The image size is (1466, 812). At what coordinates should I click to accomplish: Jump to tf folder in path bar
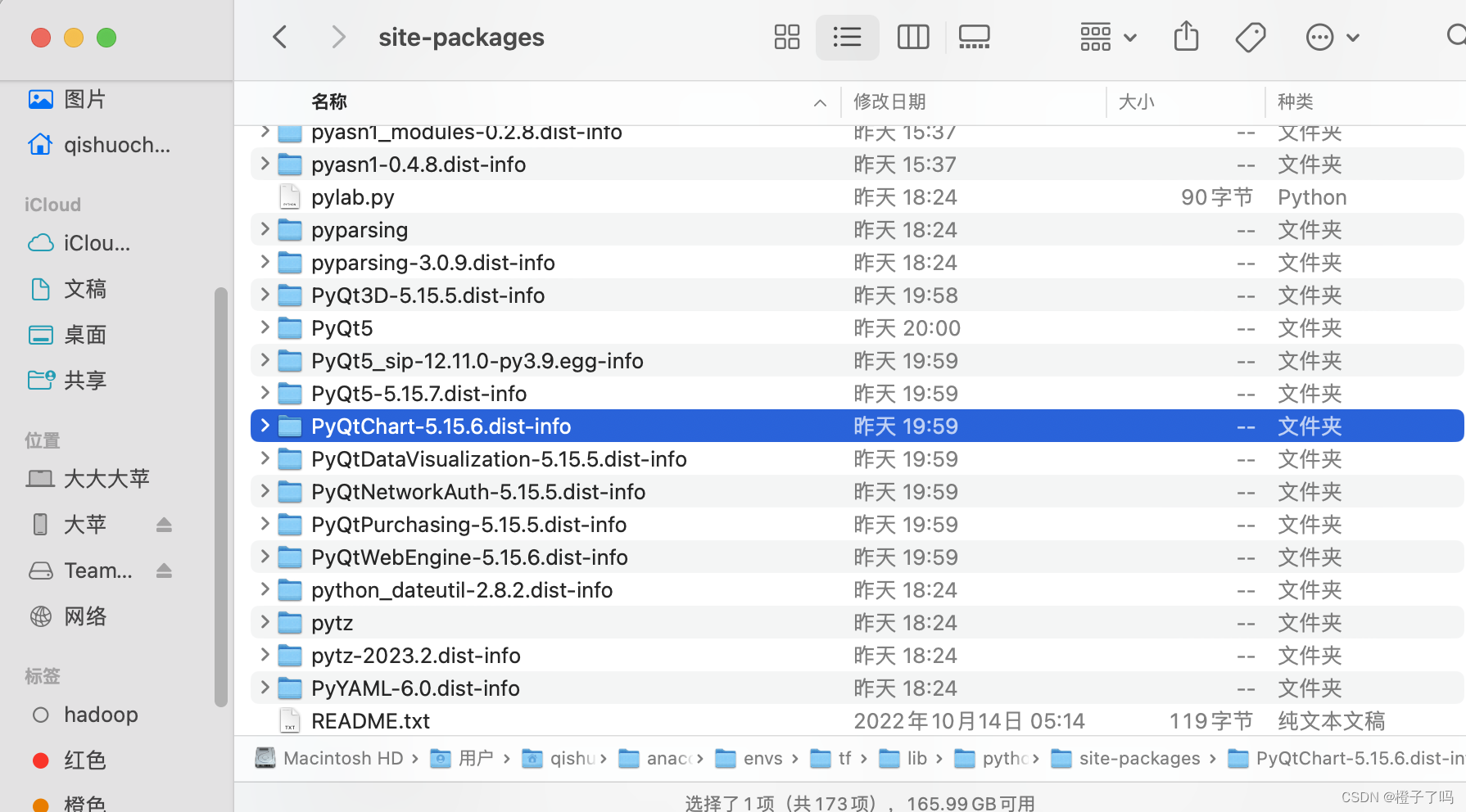pos(830,759)
